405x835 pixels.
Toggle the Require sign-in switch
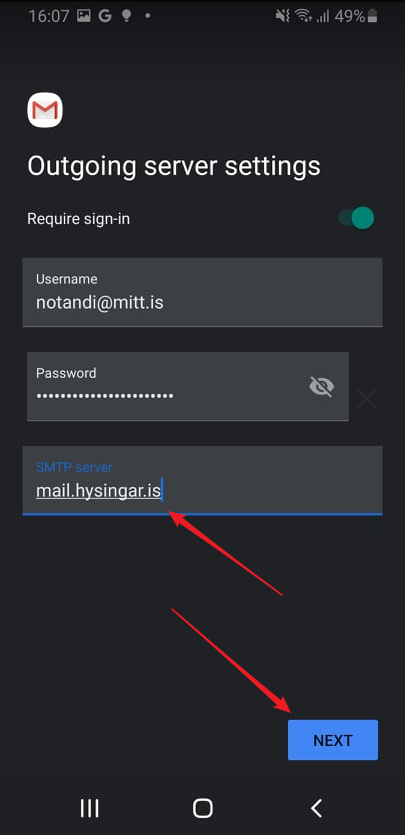pyautogui.click(x=356, y=218)
